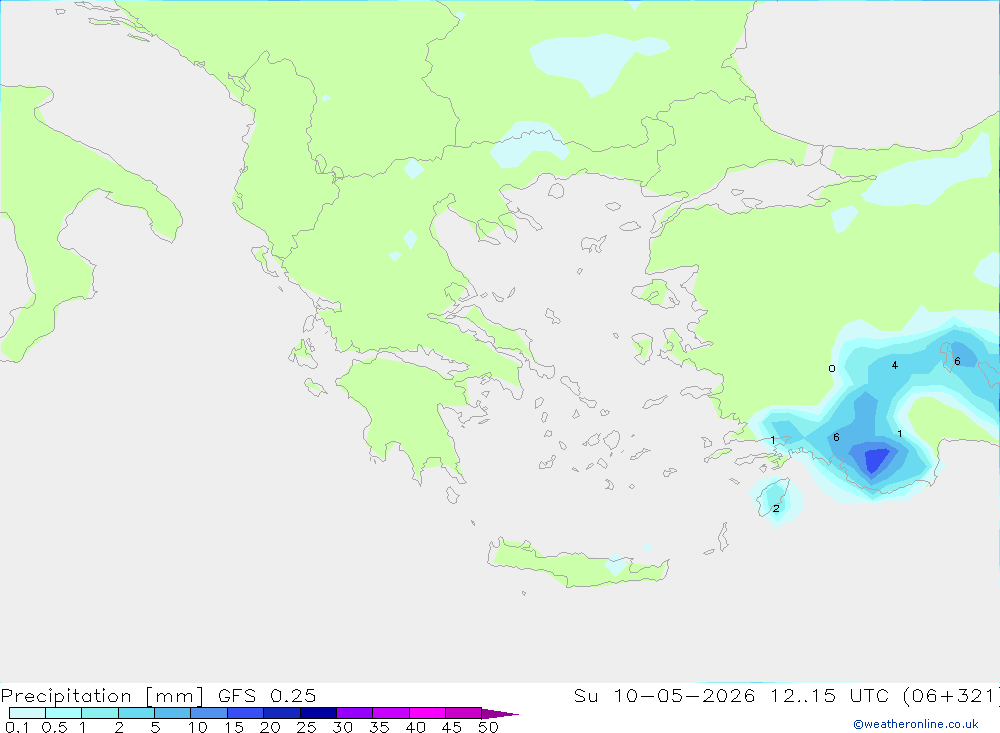Screen dimensions: 1000x733
Task: Choose the 10–15 mm legend color box
Action: click(209, 713)
